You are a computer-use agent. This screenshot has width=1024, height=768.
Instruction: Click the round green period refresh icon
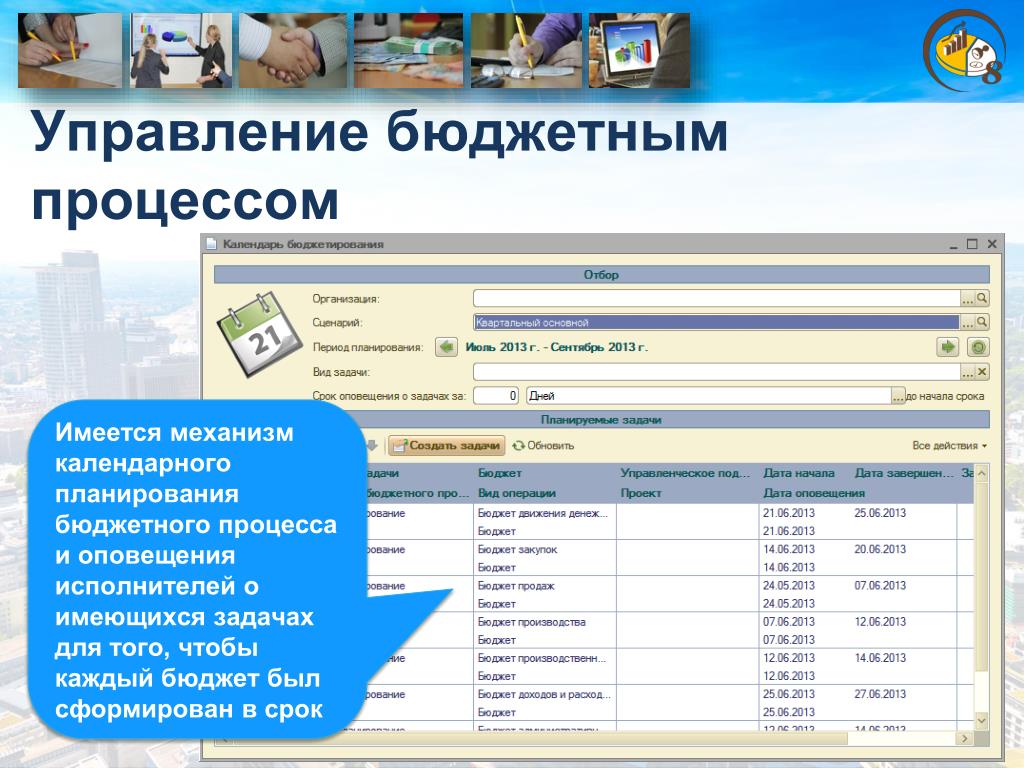pyautogui.click(x=979, y=347)
